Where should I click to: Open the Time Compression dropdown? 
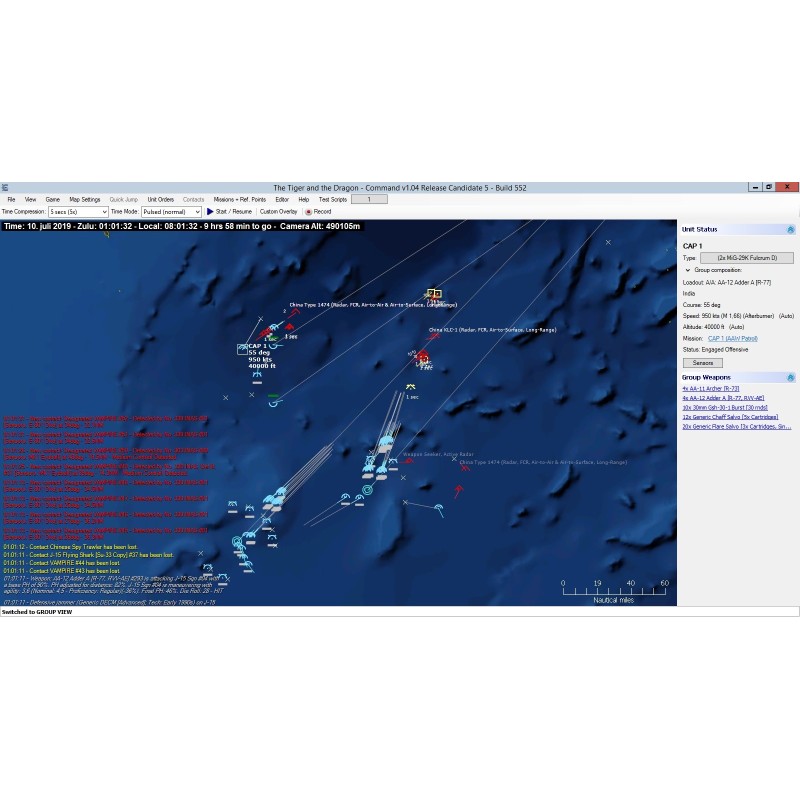(x=78, y=212)
